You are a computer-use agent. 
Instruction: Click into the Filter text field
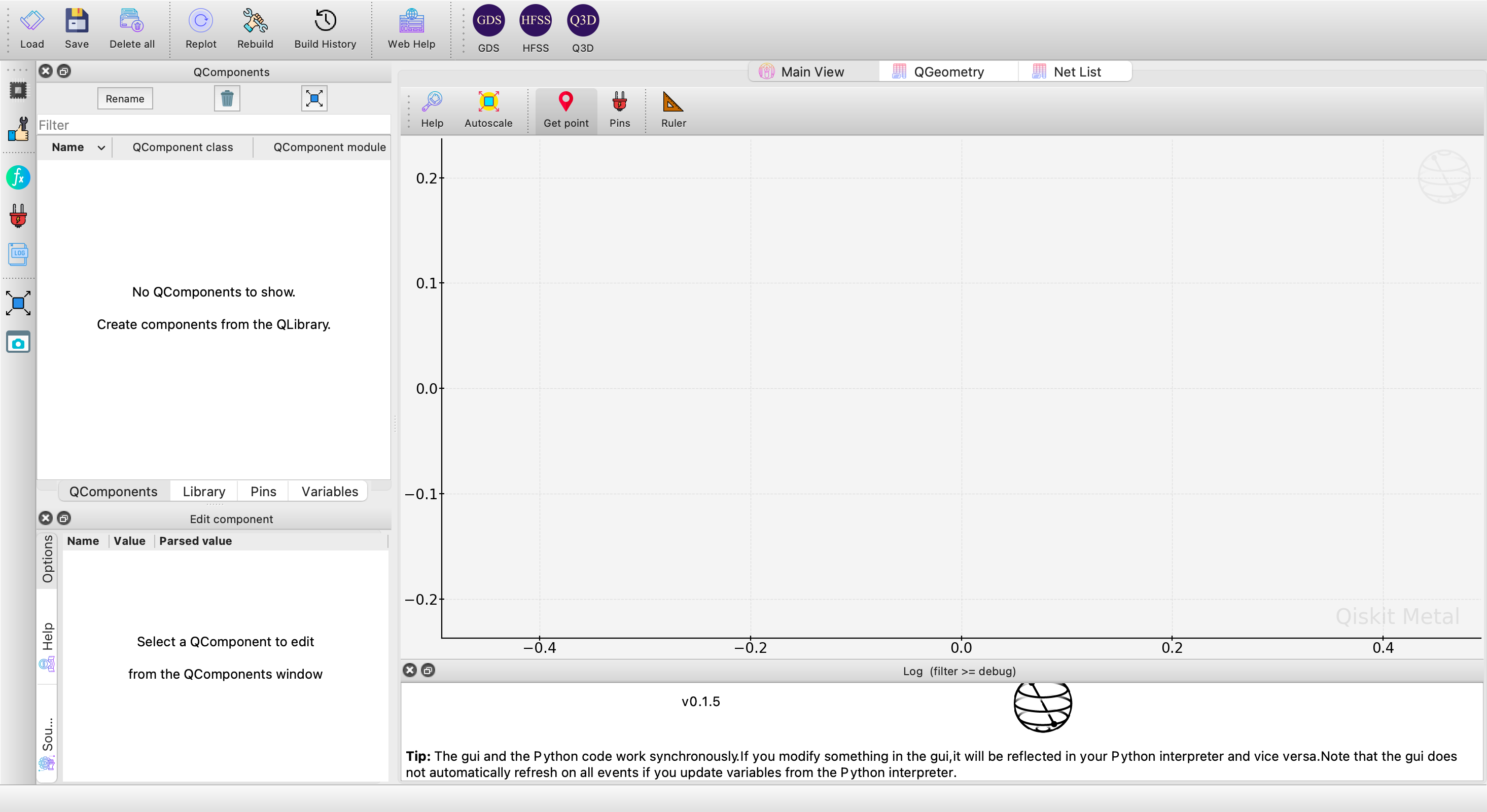(x=214, y=125)
